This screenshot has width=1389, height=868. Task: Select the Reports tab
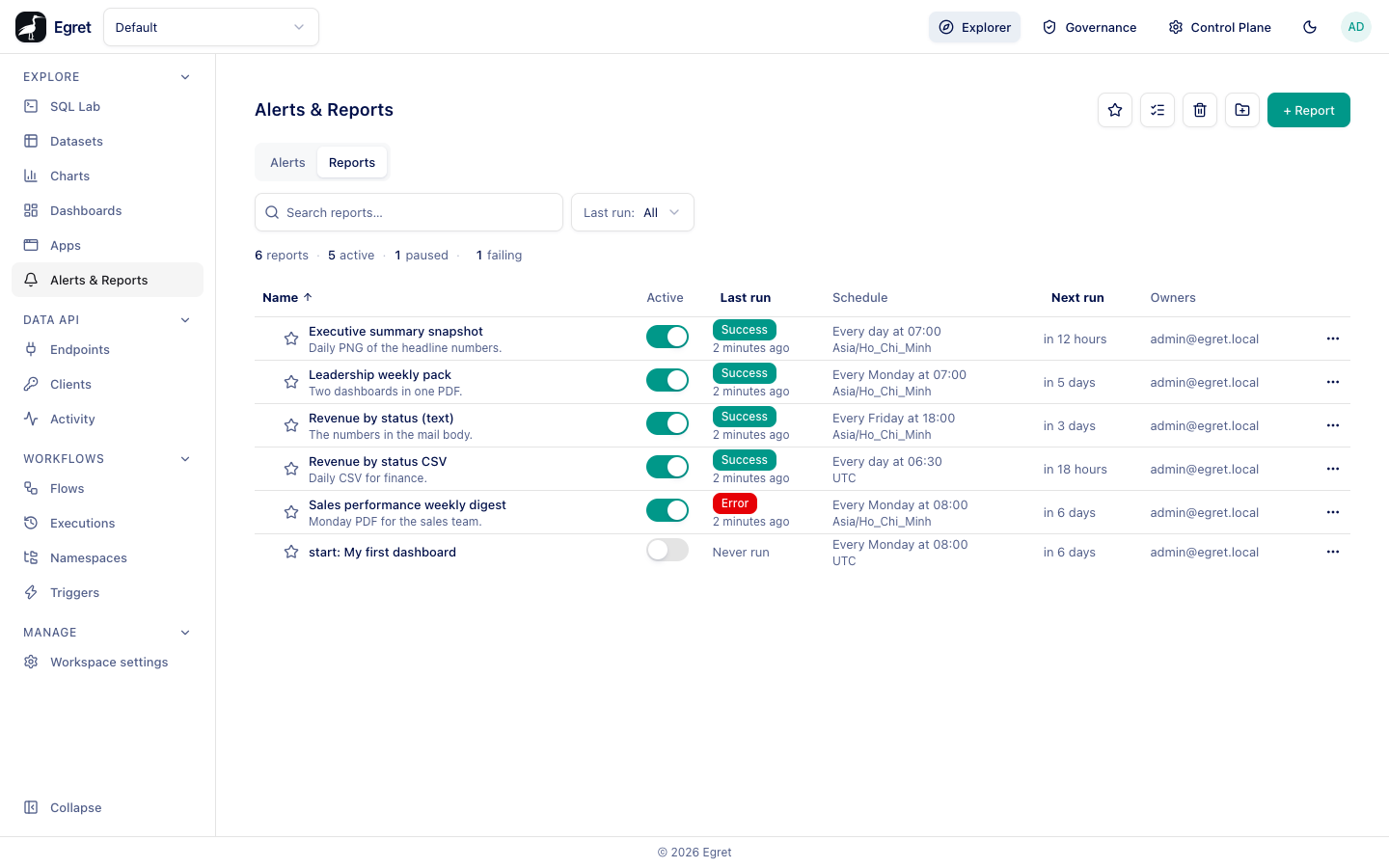(x=352, y=162)
